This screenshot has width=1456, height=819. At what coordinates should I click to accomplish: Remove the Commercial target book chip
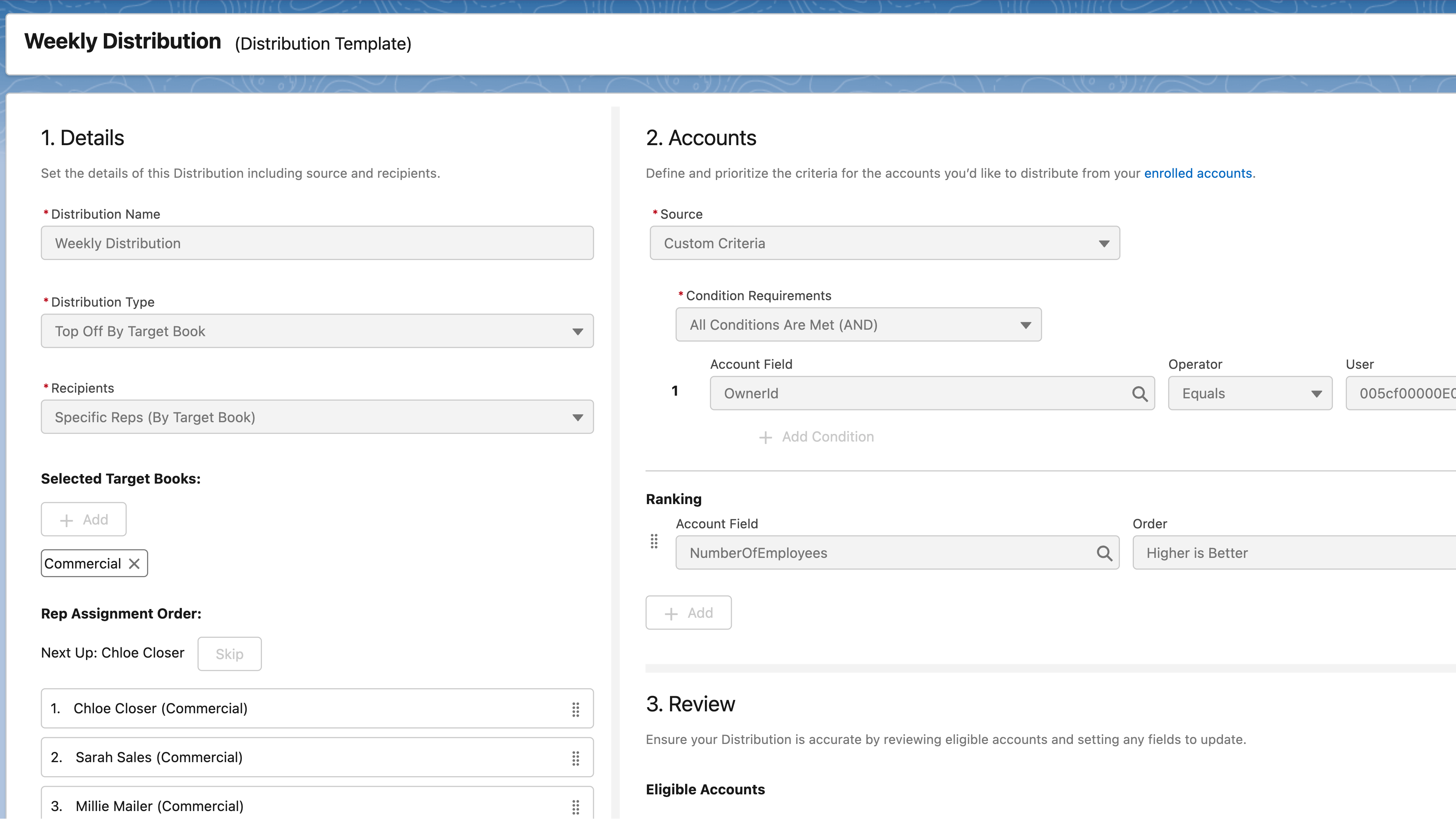pos(134,563)
